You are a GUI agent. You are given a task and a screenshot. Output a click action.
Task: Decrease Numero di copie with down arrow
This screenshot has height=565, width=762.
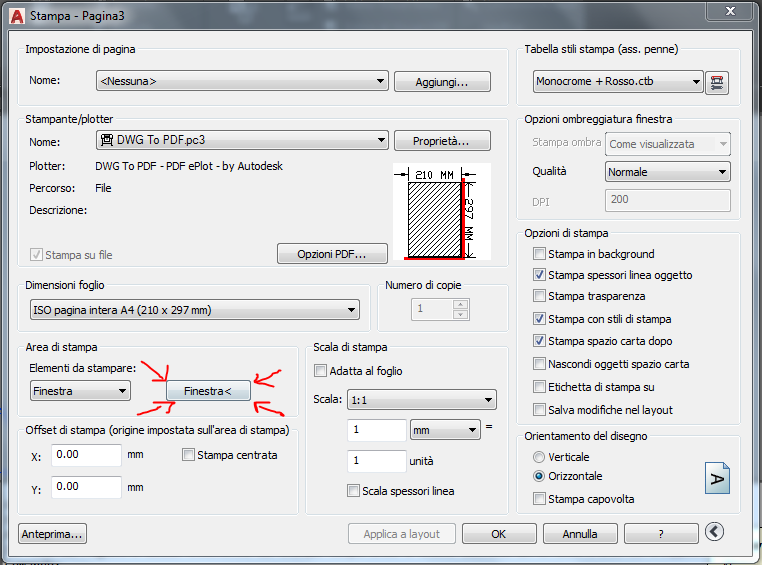460,315
